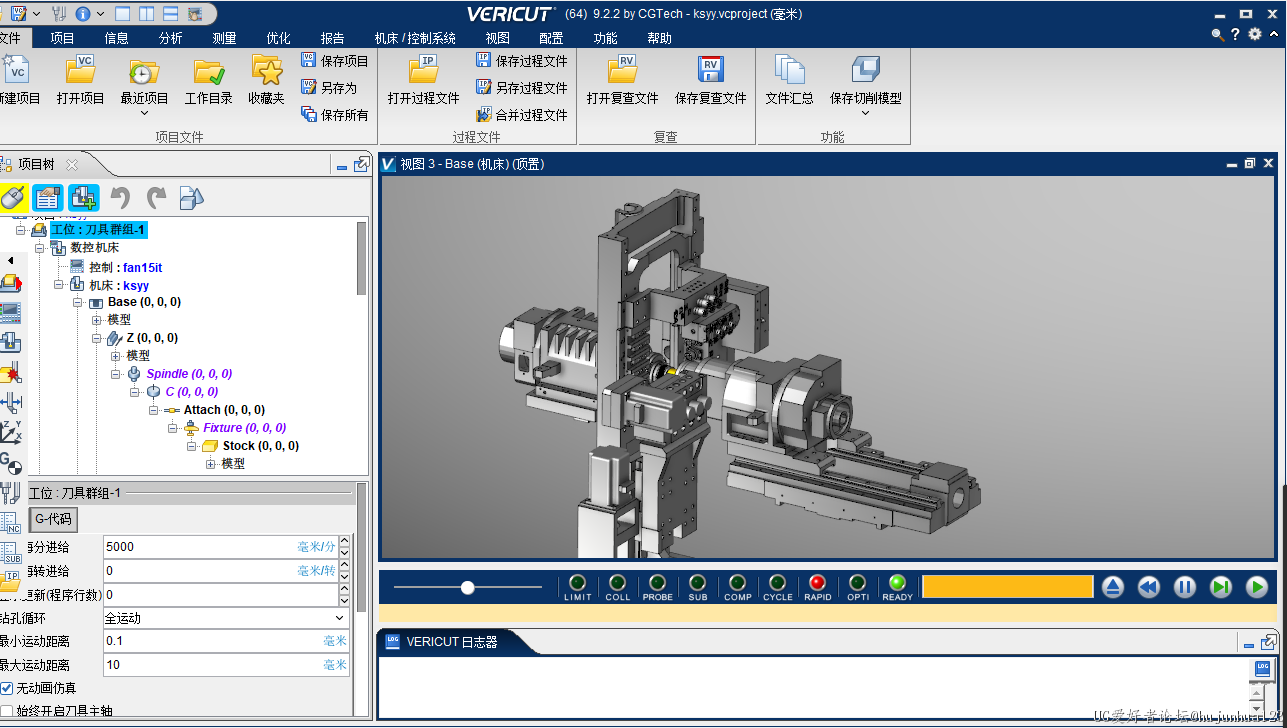The width and height of the screenshot is (1287, 728).
Task: Toggle the CYCLE status light
Action: [777, 582]
